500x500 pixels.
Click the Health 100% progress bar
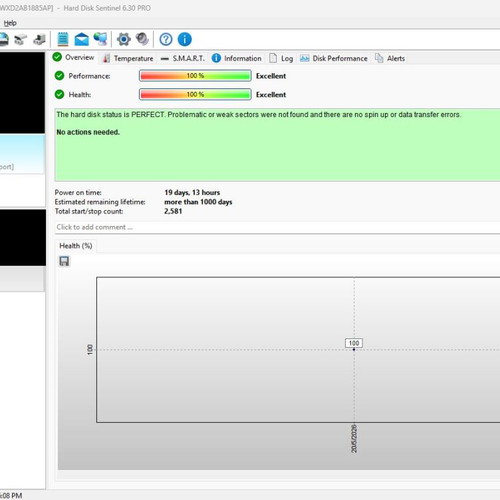[x=195, y=95]
